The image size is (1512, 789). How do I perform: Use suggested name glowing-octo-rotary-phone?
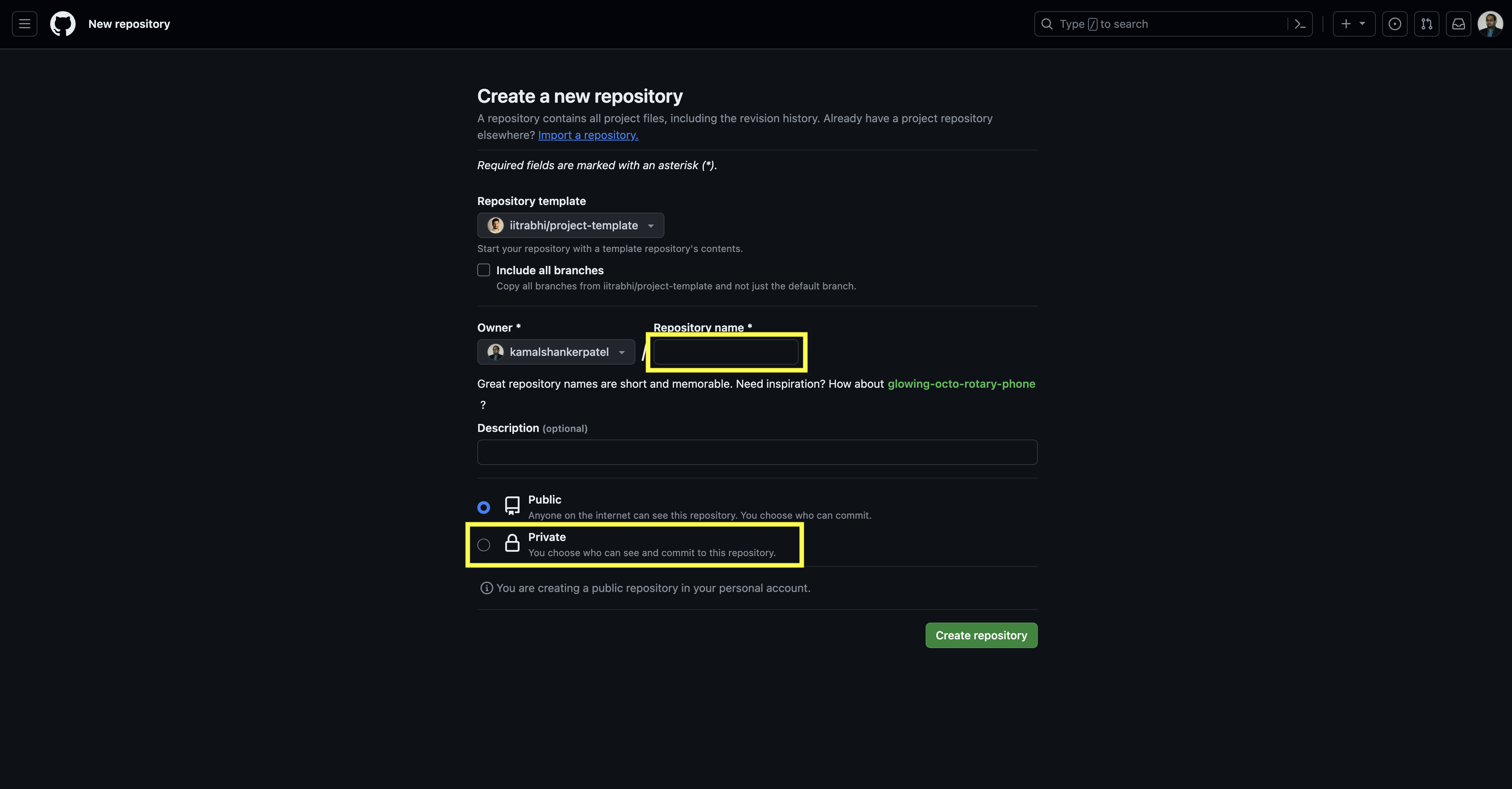961,384
